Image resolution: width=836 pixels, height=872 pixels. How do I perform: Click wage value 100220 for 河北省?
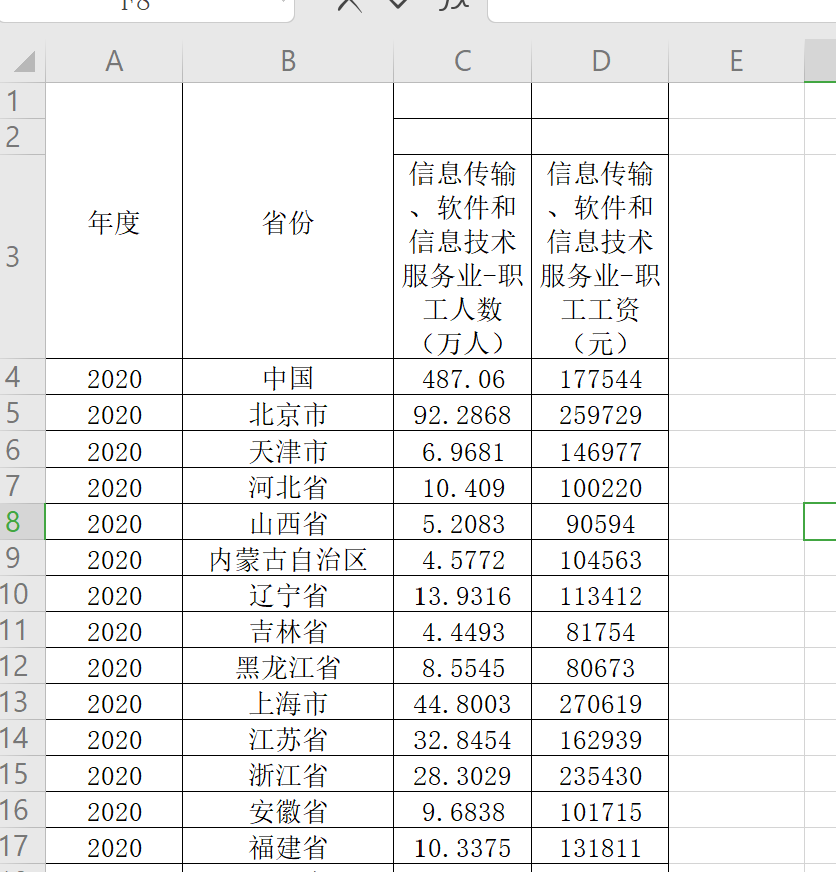click(600, 485)
